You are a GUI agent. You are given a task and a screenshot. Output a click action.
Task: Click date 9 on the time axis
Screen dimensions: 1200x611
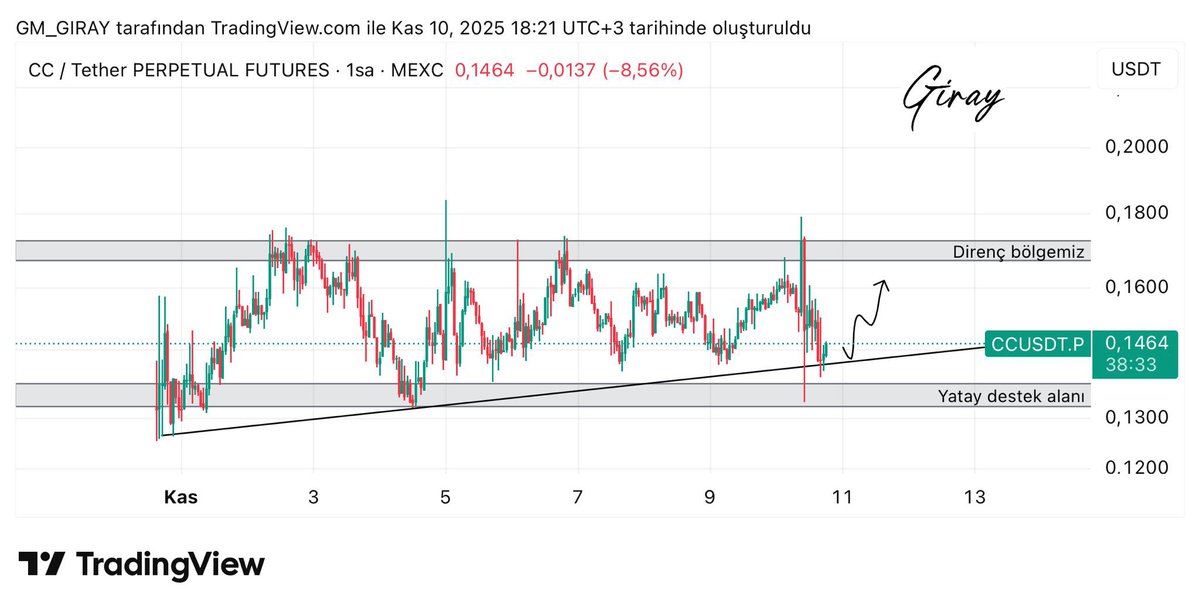coord(710,497)
